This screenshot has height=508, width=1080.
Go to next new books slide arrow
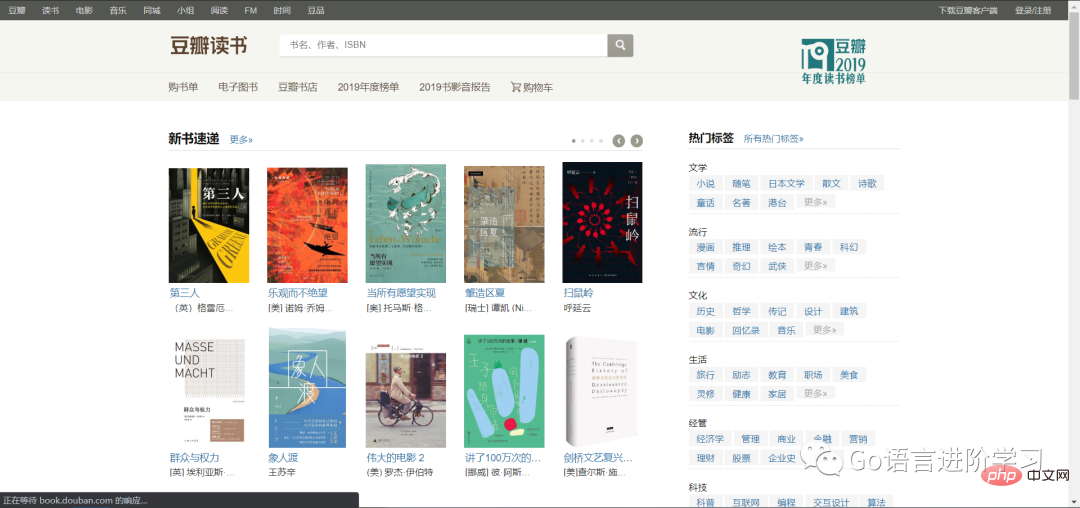tap(637, 141)
